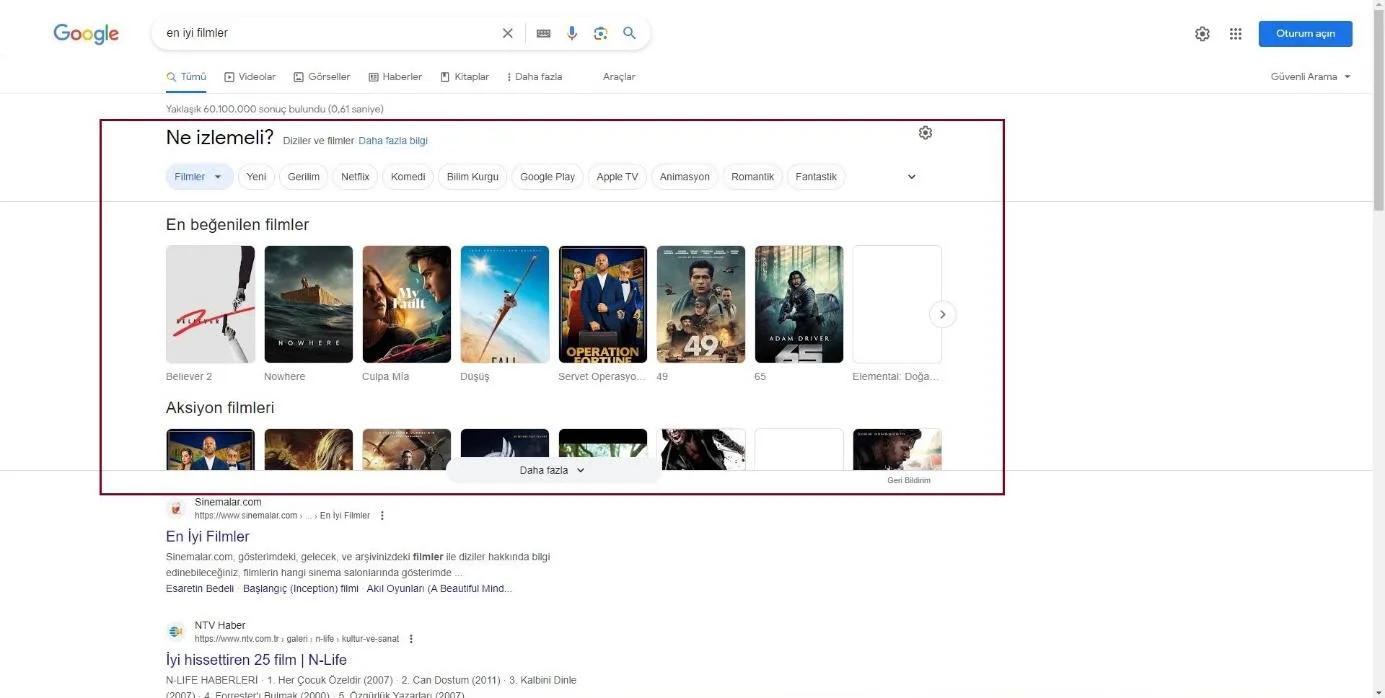Open the Believer 2 poster
Screen dimensions: 1385x698
pyautogui.click(x=210, y=304)
